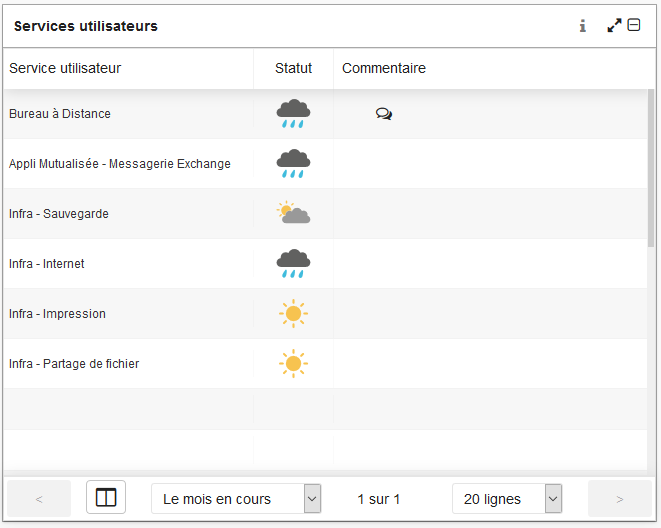Toggle the split columns view button
Image resolution: width=661 pixels, height=528 pixels.
(x=106, y=497)
